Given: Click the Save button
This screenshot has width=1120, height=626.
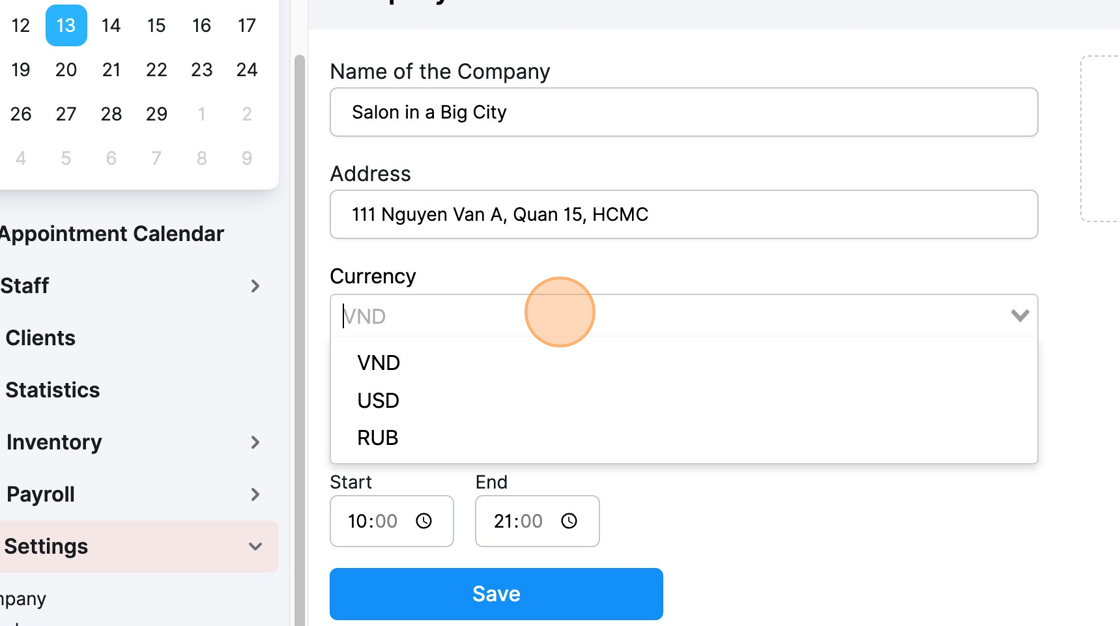Looking at the screenshot, I should 496,594.
